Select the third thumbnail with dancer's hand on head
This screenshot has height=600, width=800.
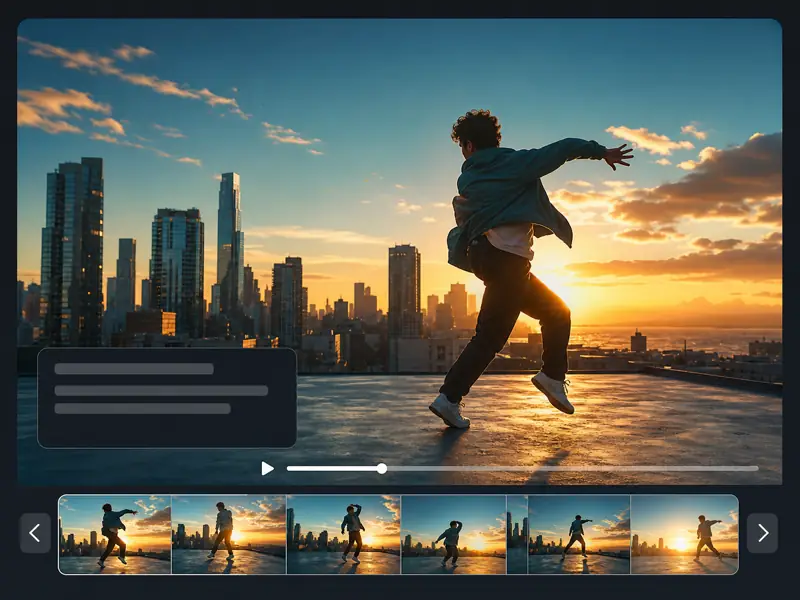[344, 534]
